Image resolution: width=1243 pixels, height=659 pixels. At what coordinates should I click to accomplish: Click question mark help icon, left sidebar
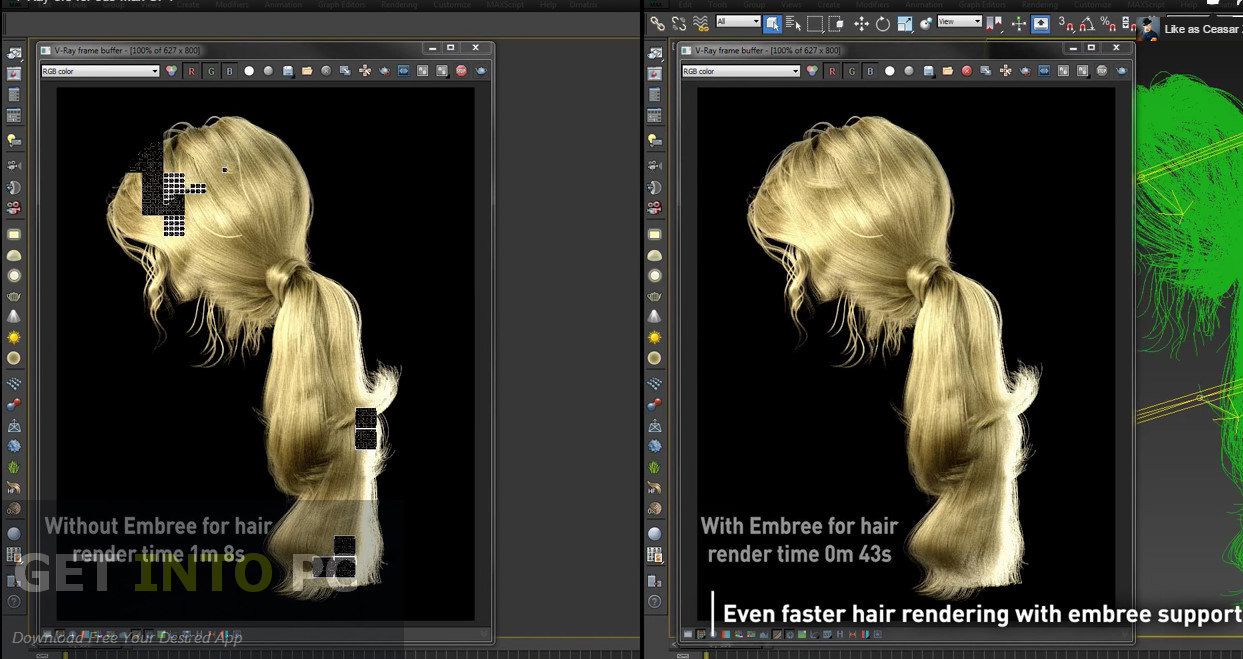(x=14, y=602)
